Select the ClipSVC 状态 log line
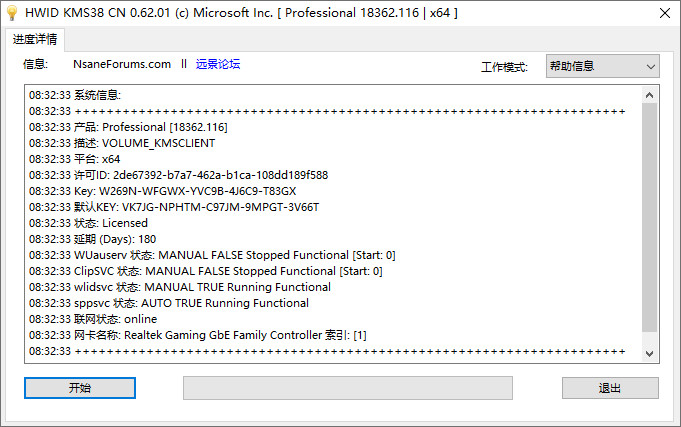The image size is (681, 427). click(x=205, y=271)
